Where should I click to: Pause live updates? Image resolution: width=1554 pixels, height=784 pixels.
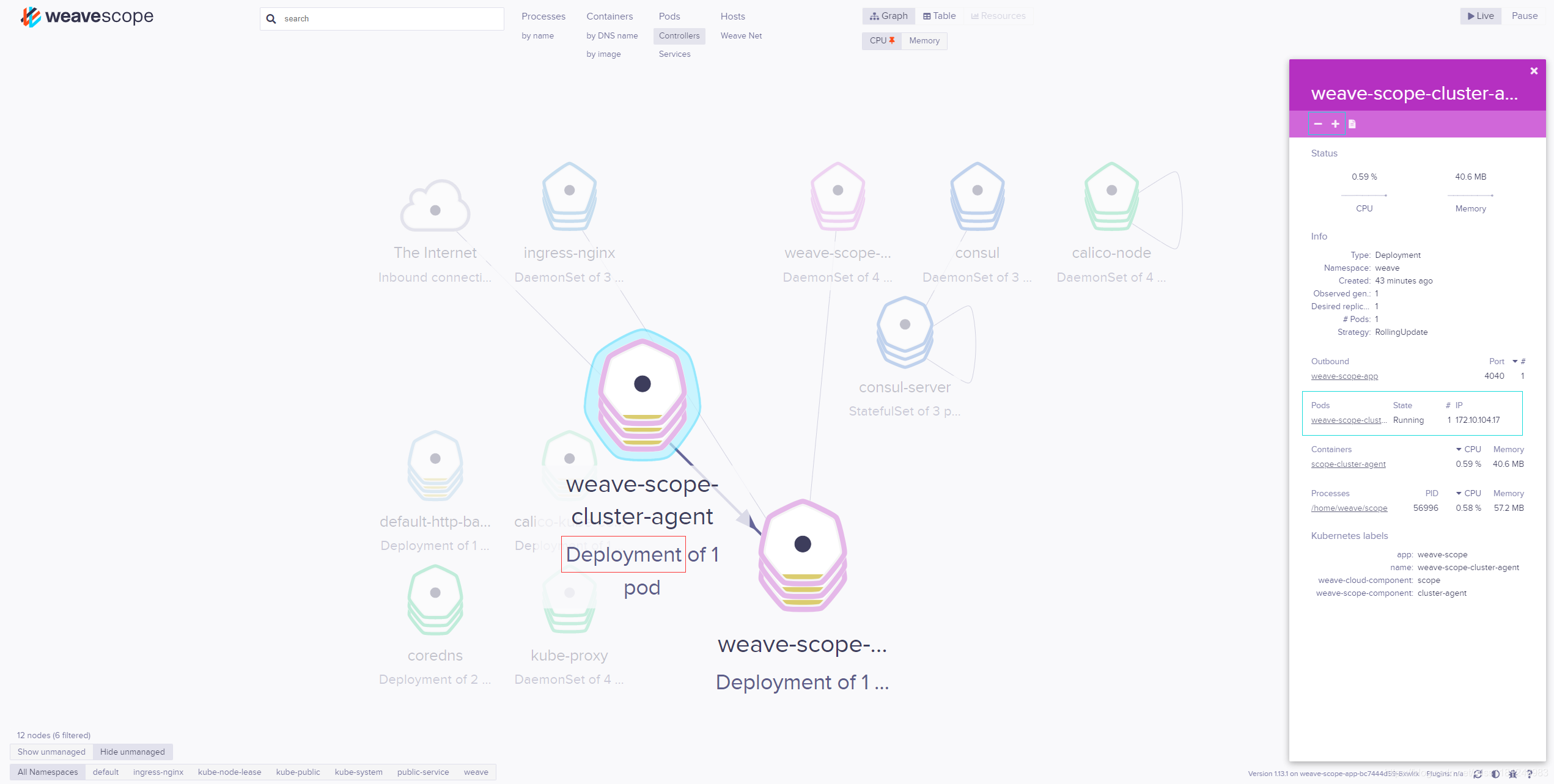[x=1524, y=16]
